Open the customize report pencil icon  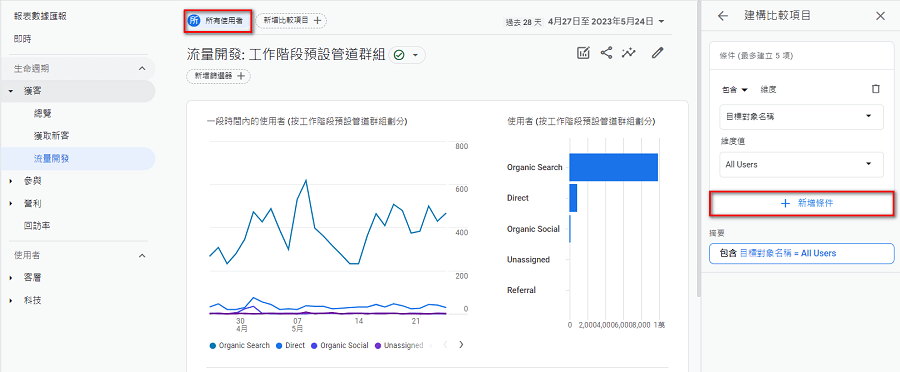pos(657,53)
